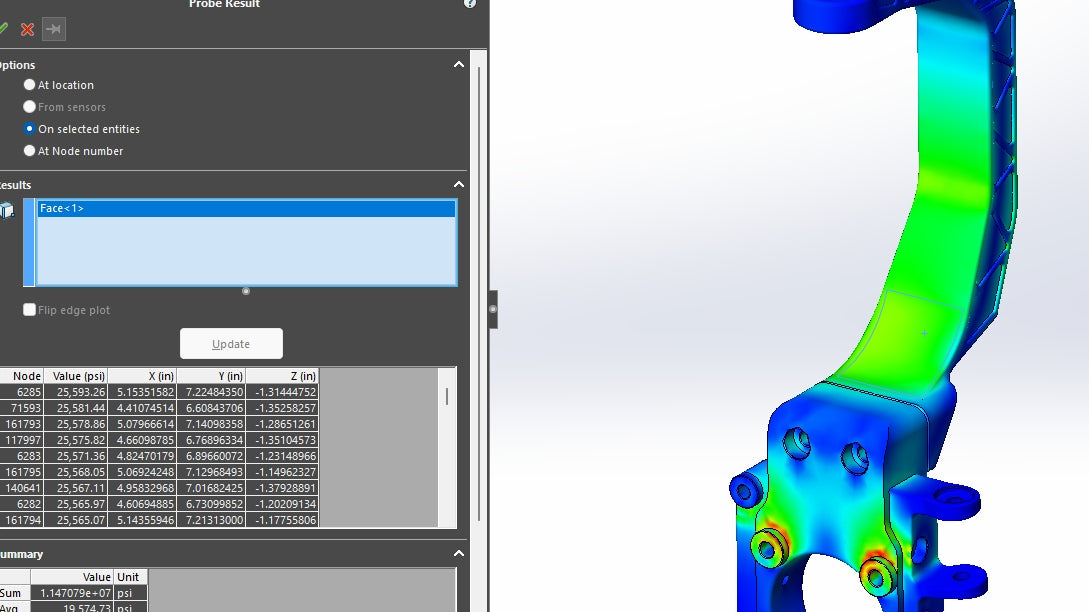The image size is (1089, 612).
Task: Click Z coordinate -1.28651261
Action: tap(283, 424)
